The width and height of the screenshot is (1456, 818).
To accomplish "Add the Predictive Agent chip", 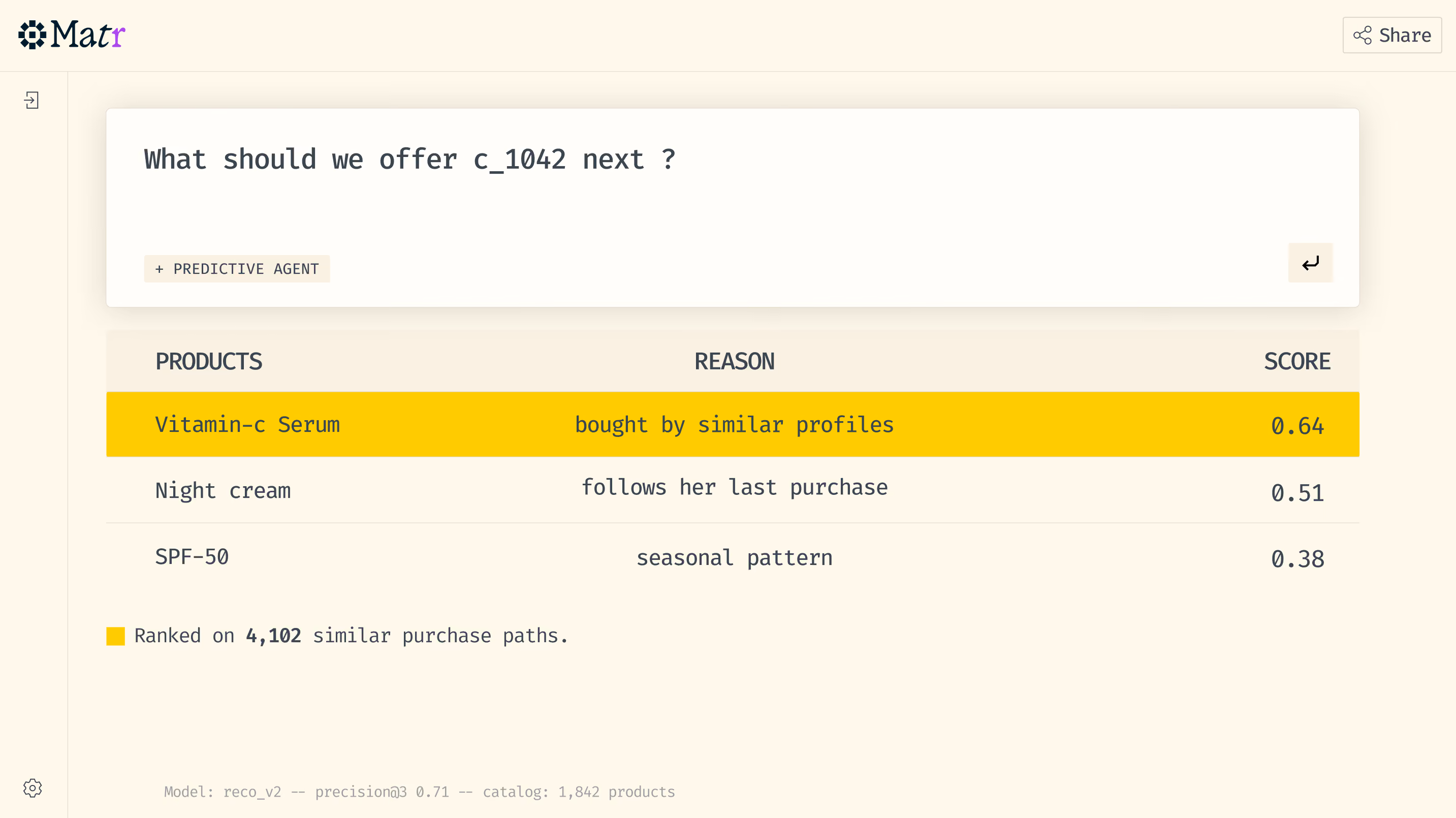I will pos(237,269).
